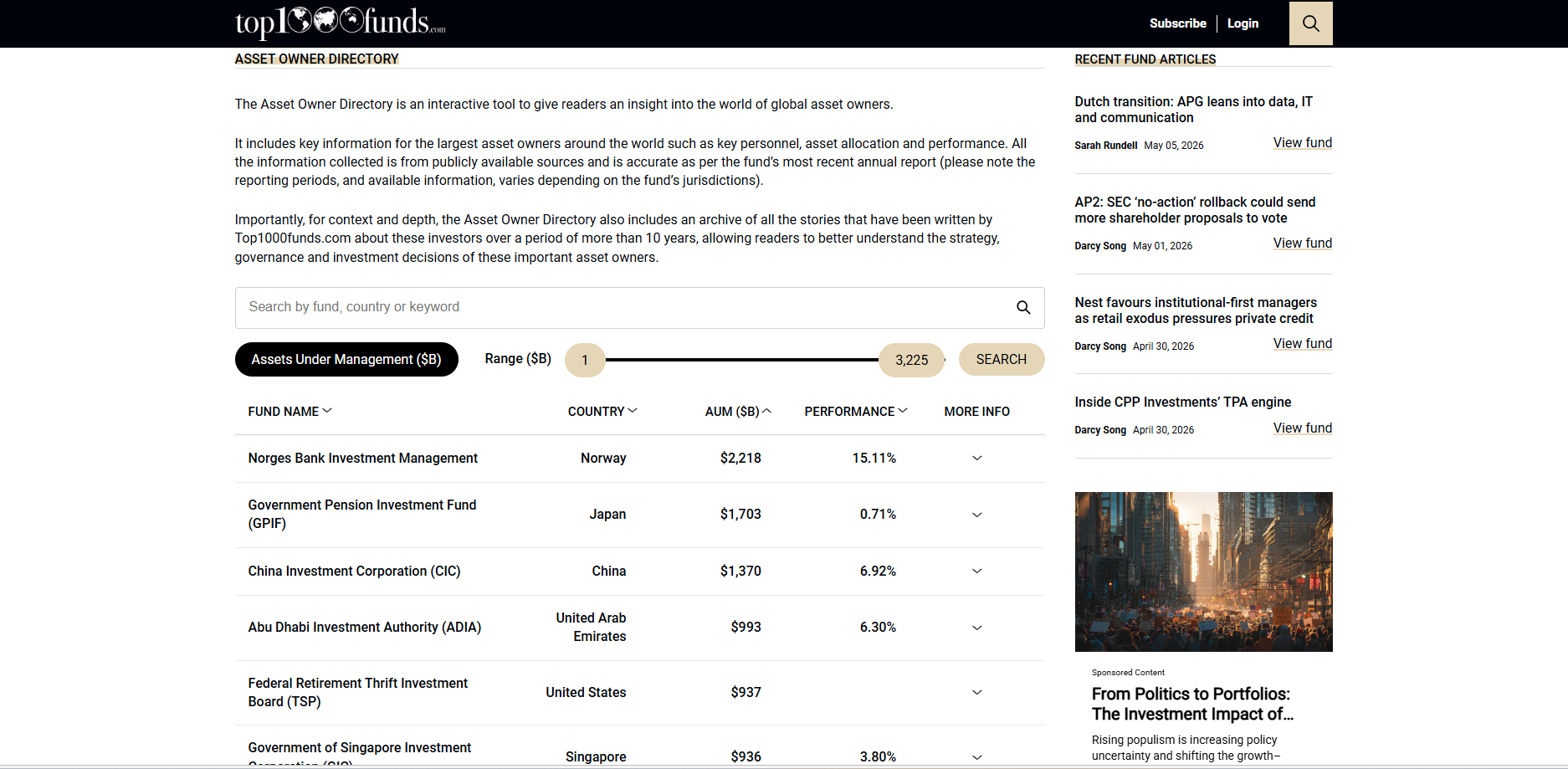
Task: Expand more info for Government of Singapore row
Action: coord(976,756)
